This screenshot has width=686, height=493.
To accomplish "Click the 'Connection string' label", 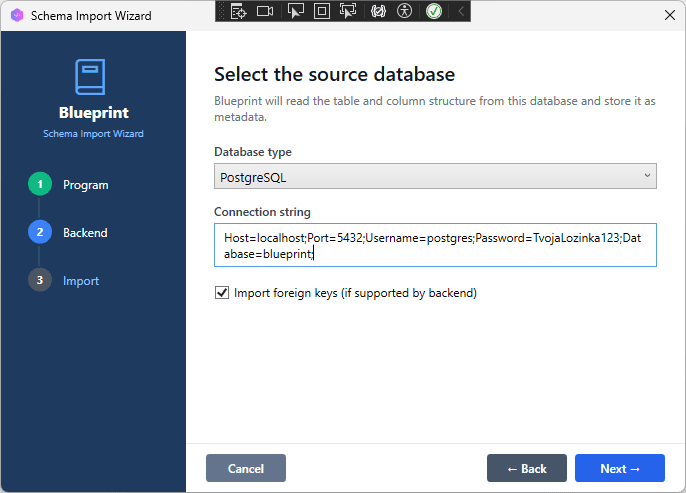I will click(262, 212).
